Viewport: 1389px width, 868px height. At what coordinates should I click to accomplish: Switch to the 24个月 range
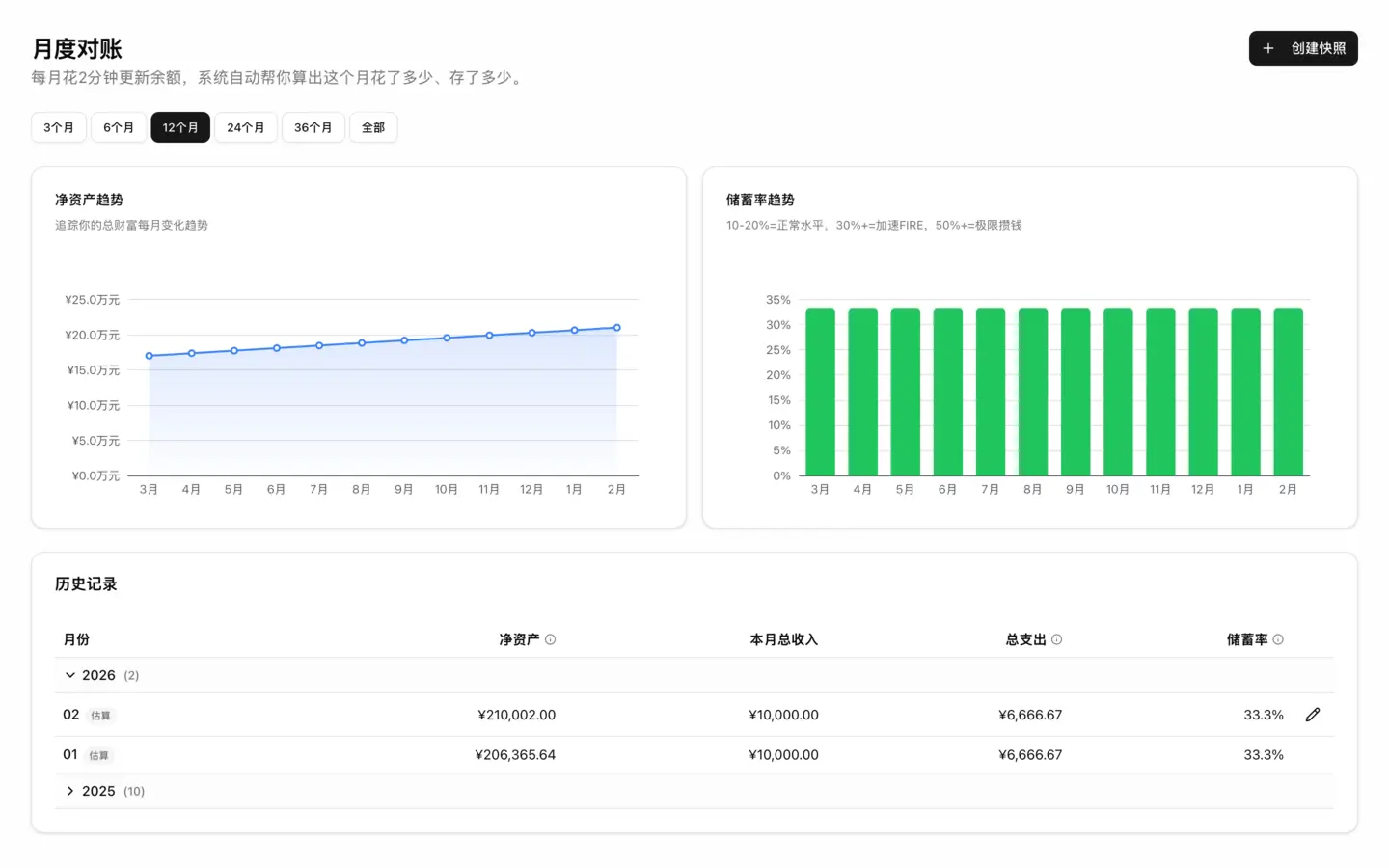pos(245,127)
